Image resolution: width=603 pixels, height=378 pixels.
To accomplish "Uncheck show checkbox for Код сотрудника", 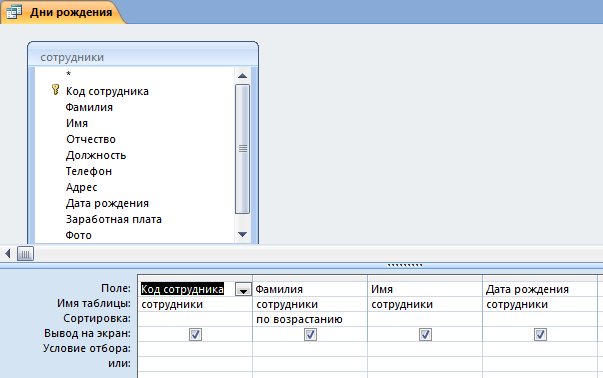I will tap(195, 335).
